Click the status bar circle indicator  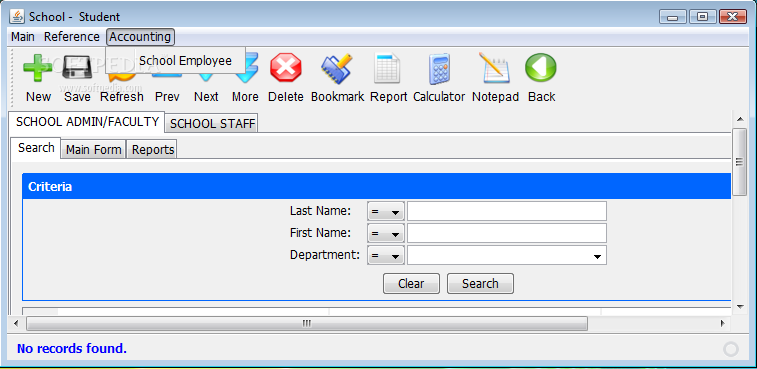click(x=731, y=349)
